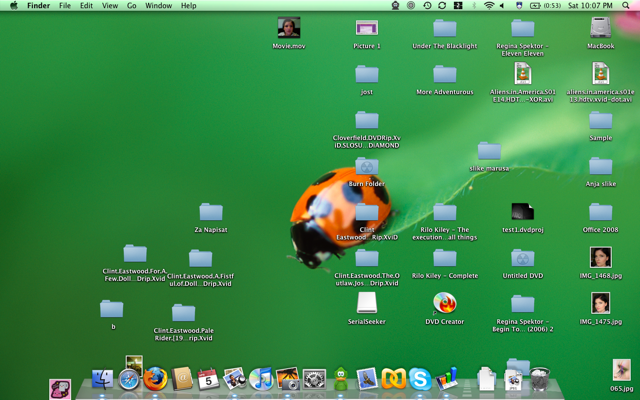Image resolution: width=640 pixels, height=400 pixels.
Task: Open the File menu
Action: pos(64,6)
